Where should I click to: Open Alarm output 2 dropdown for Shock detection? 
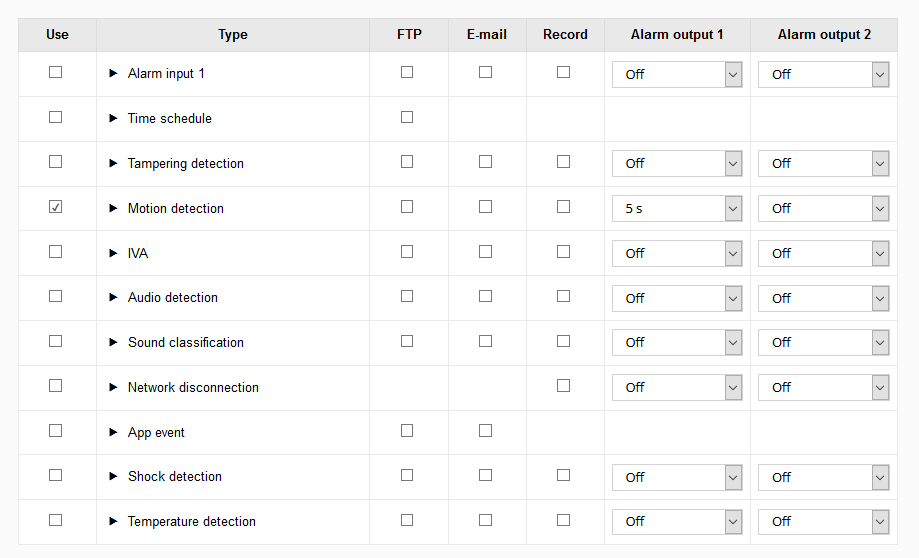823,478
